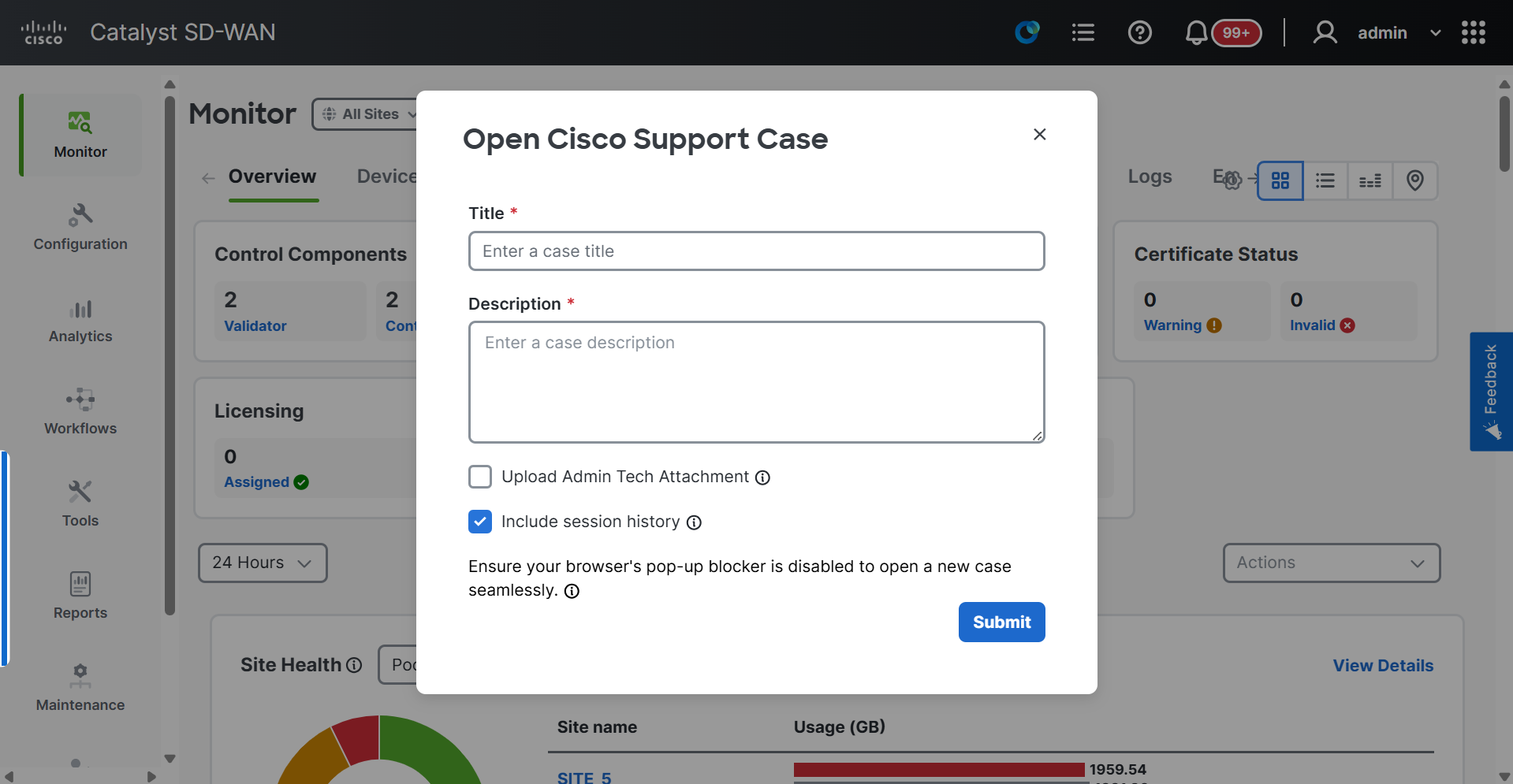Submit the support case
The width and height of the screenshot is (1513, 784).
coord(1001,622)
